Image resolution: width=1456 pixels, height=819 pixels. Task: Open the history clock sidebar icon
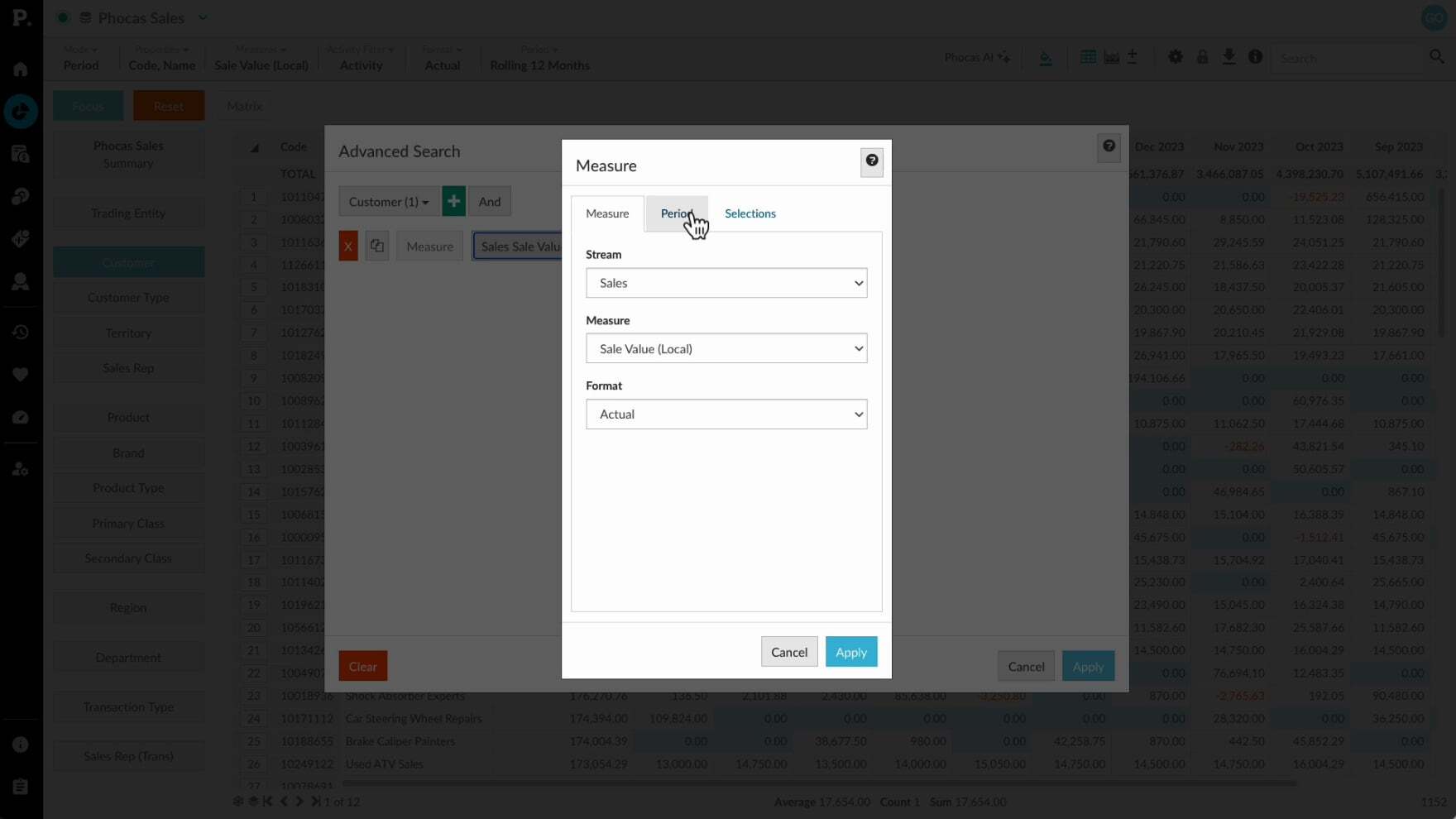click(x=21, y=332)
